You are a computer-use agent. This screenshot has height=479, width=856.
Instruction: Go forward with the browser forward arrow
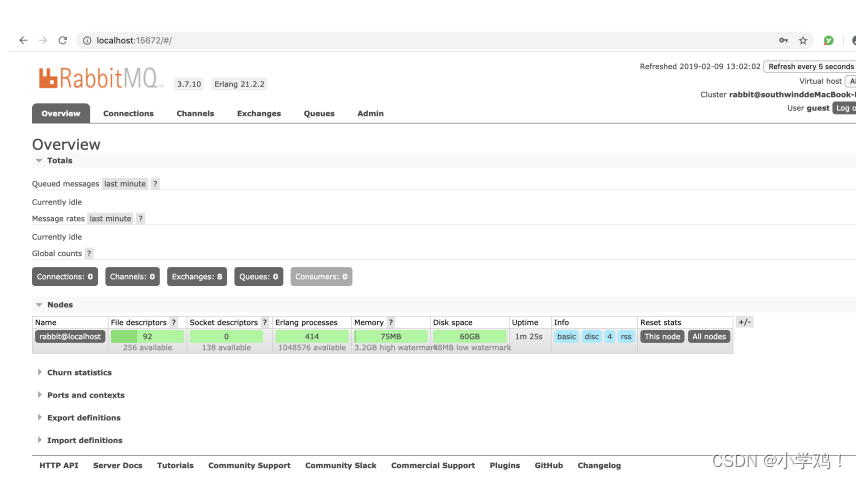(x=43, y=40)
